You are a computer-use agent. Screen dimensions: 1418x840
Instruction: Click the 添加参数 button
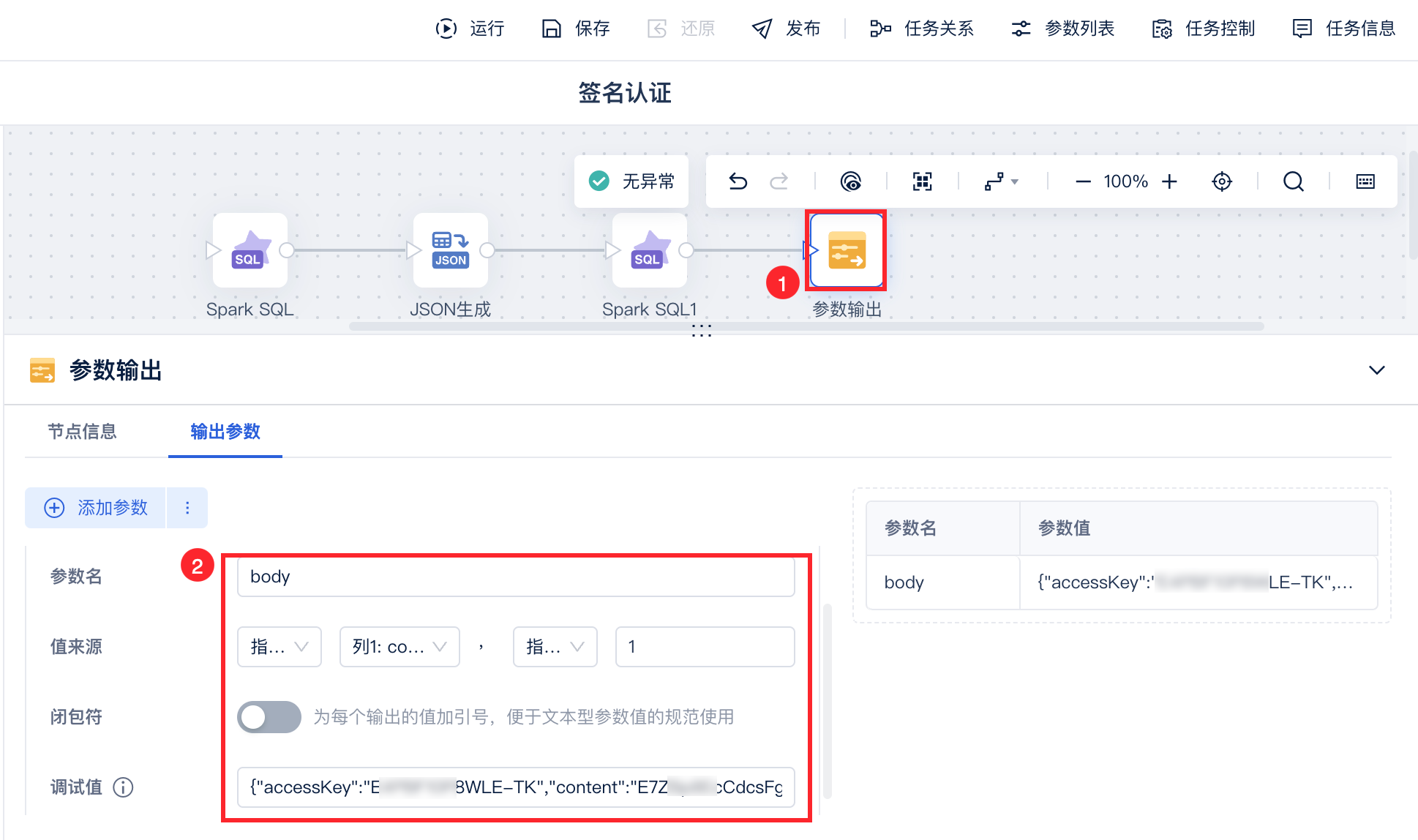point(97,508)
